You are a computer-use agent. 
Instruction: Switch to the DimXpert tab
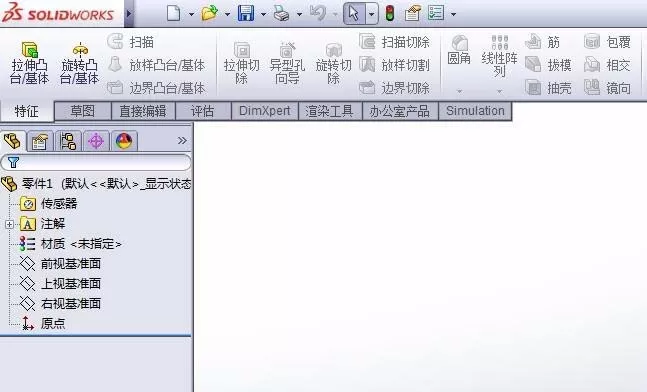point(264,111)
